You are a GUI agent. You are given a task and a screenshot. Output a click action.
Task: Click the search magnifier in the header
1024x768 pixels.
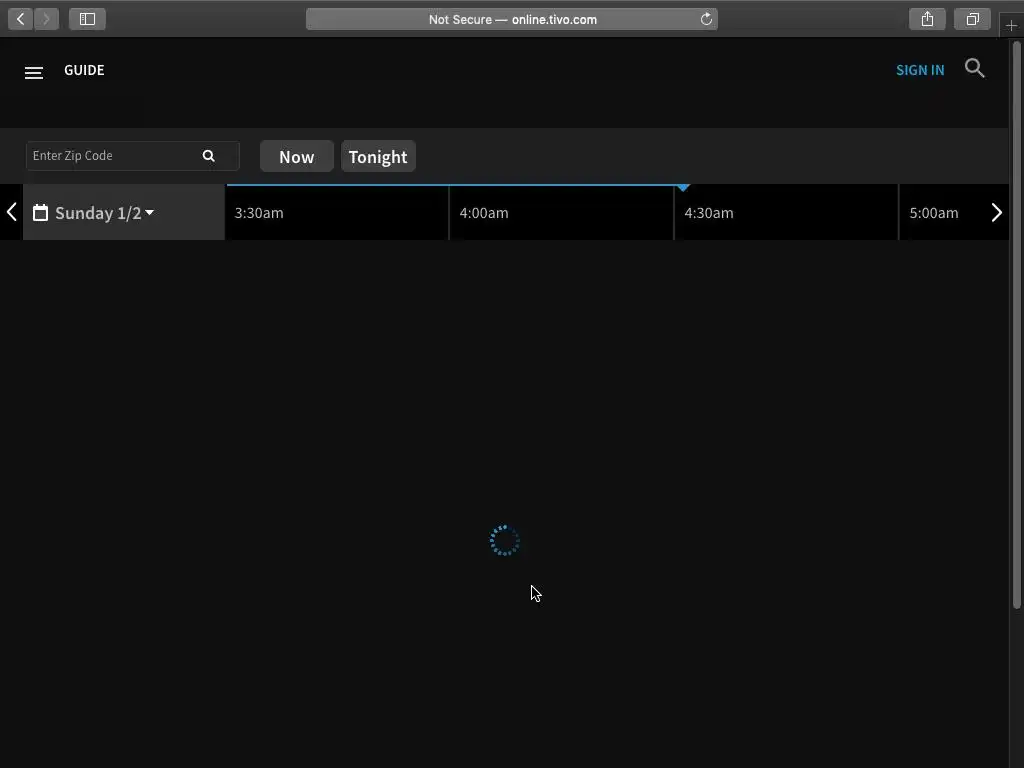click(x=974, y=68)
